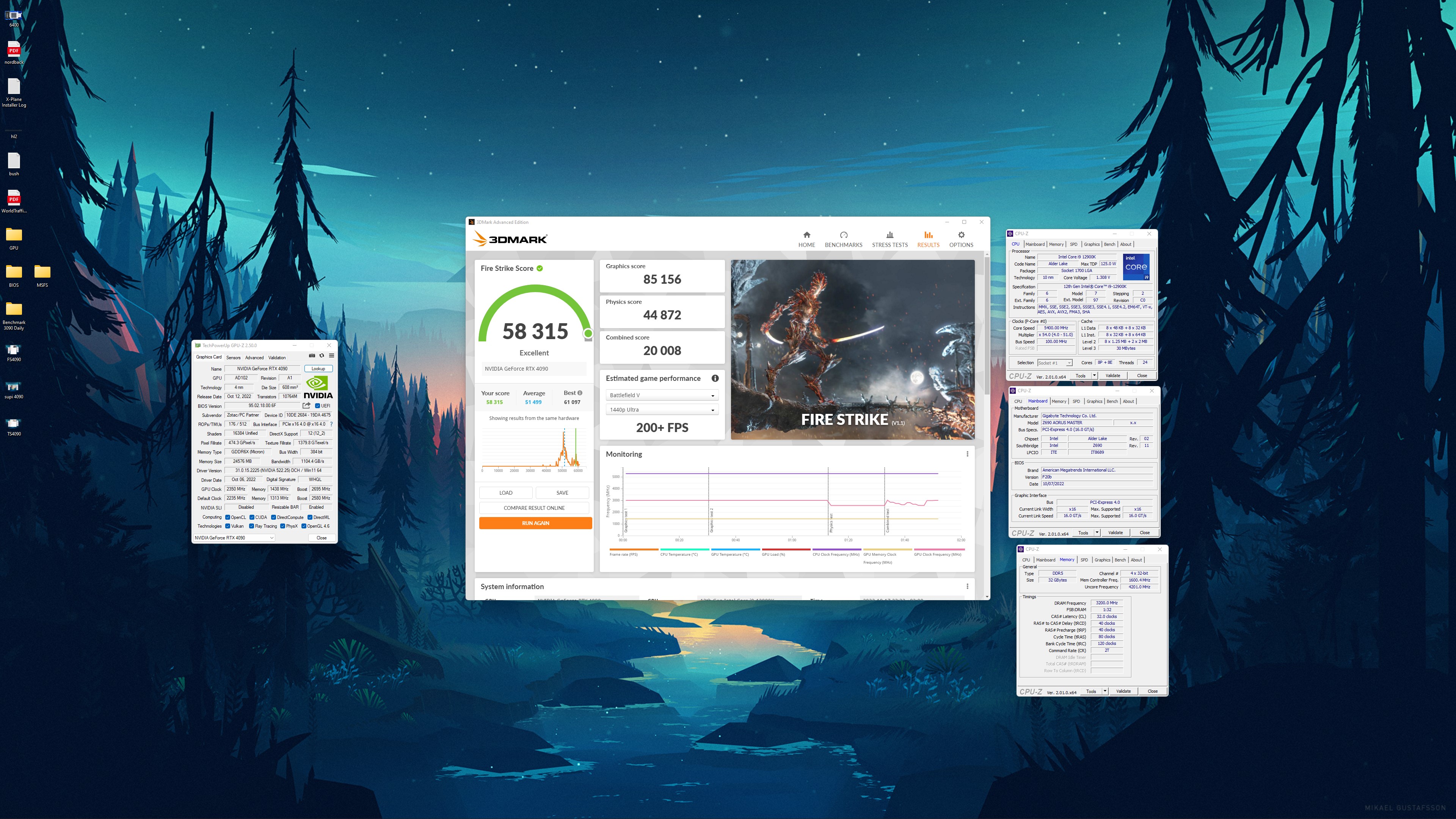The width and height of the screenshot is (1456, 819).
Task: Open the HOME section in 3DMark
Action: (806, 239)
